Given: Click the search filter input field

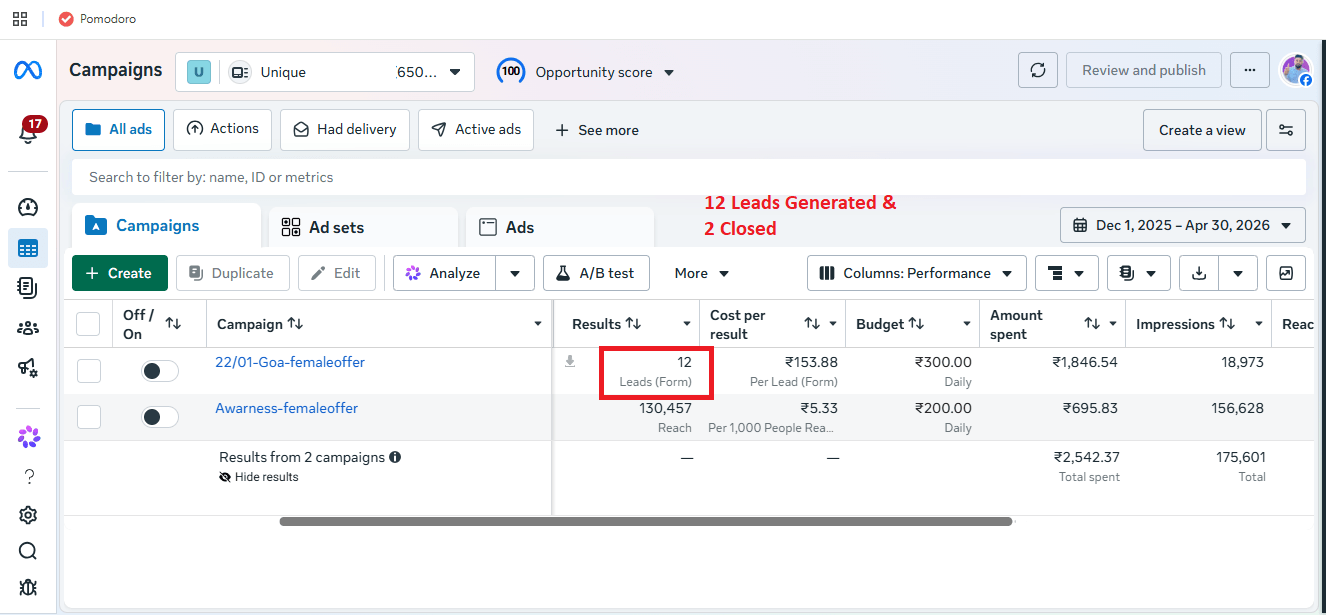Looking at the screenshot, I should tap(689, 177).
